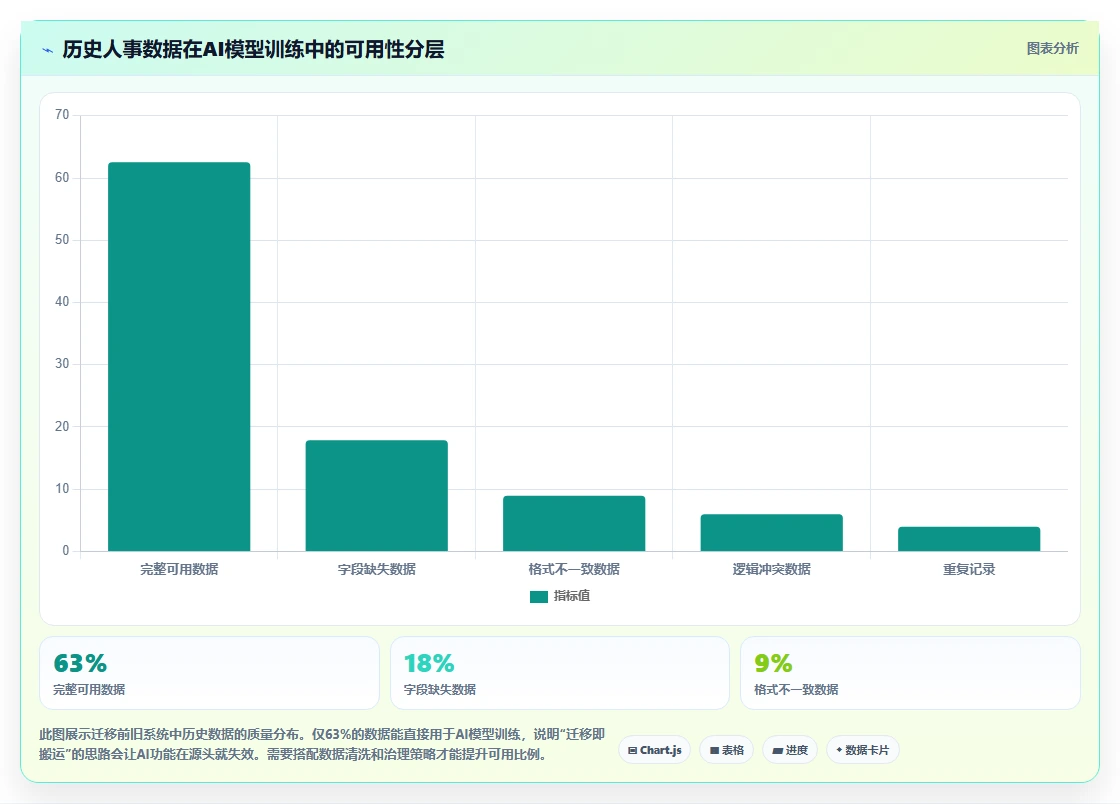Click the lightning icon beside the chart title
The image size is (1120, 804).
[48, 50]
